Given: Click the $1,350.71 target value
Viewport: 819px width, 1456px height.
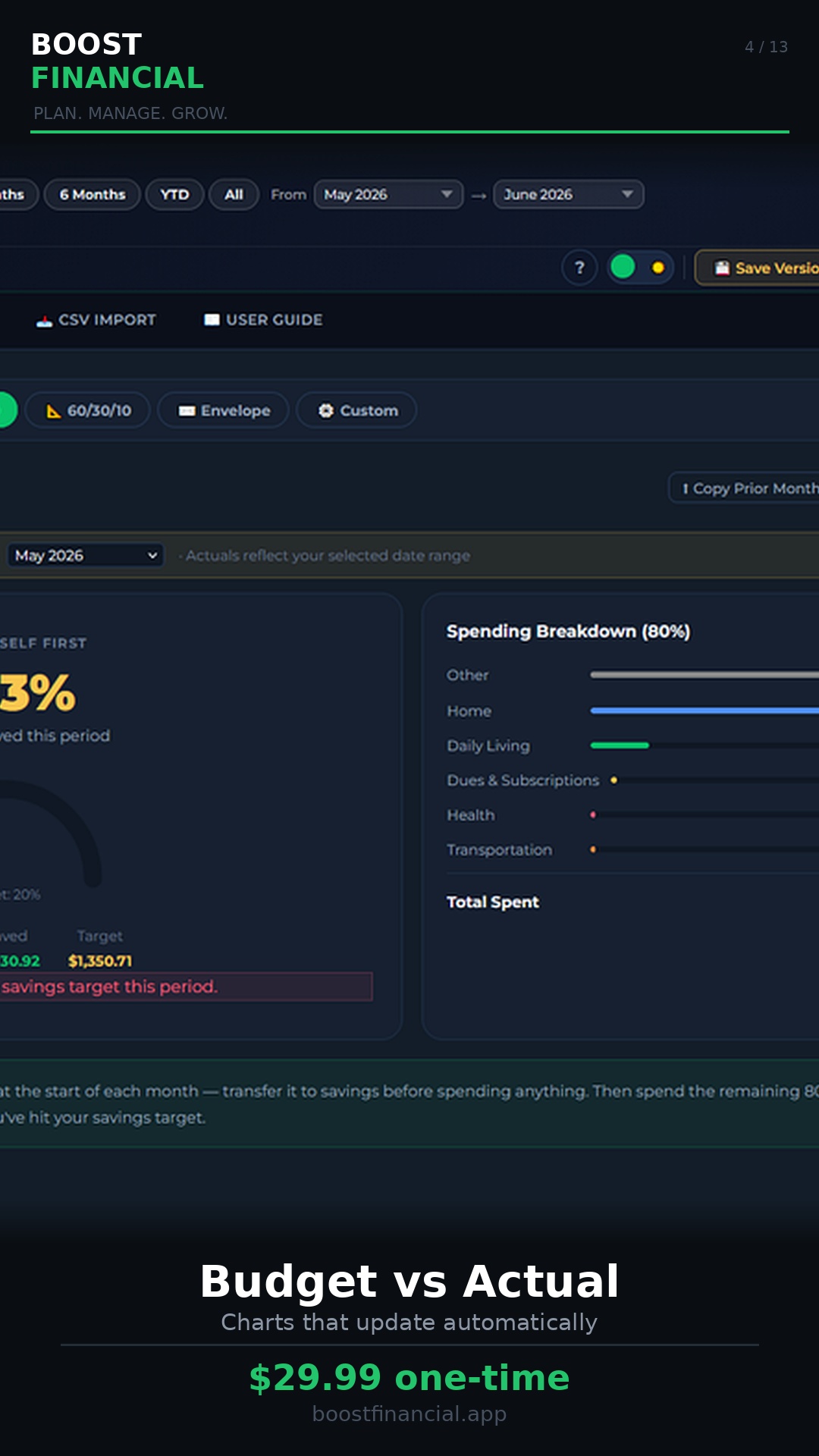Looking at the screenshot, I should (x=100, y=961).
